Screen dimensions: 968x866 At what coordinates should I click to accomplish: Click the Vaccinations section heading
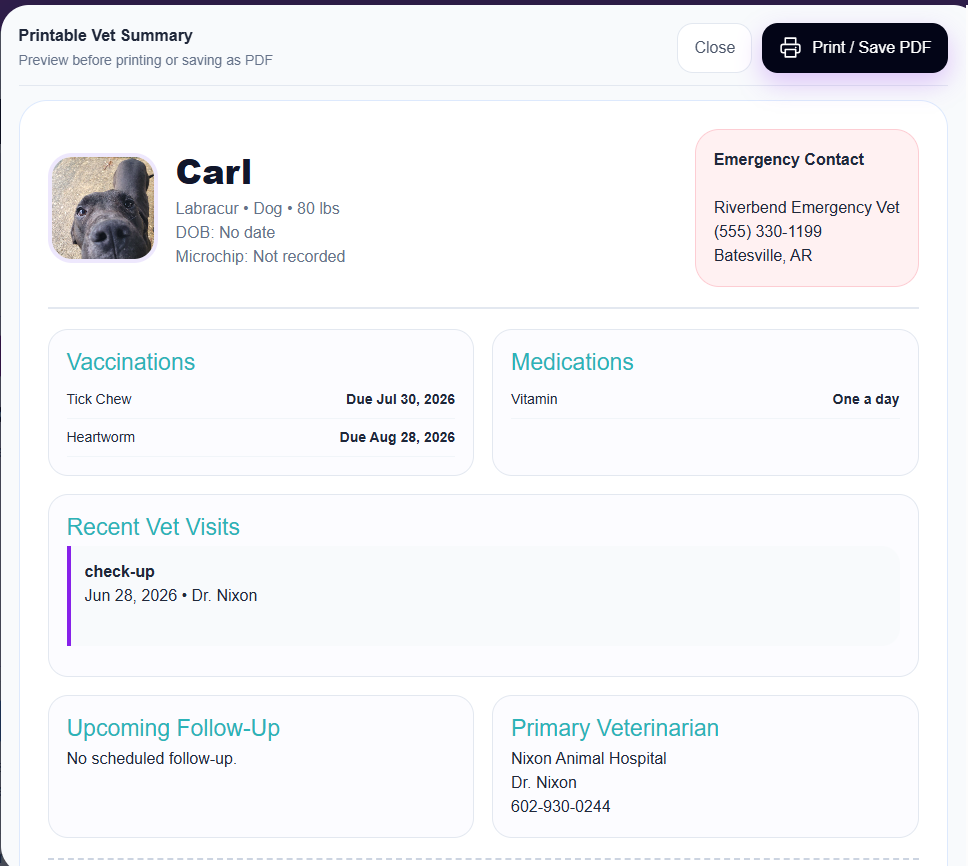(131, 362)
